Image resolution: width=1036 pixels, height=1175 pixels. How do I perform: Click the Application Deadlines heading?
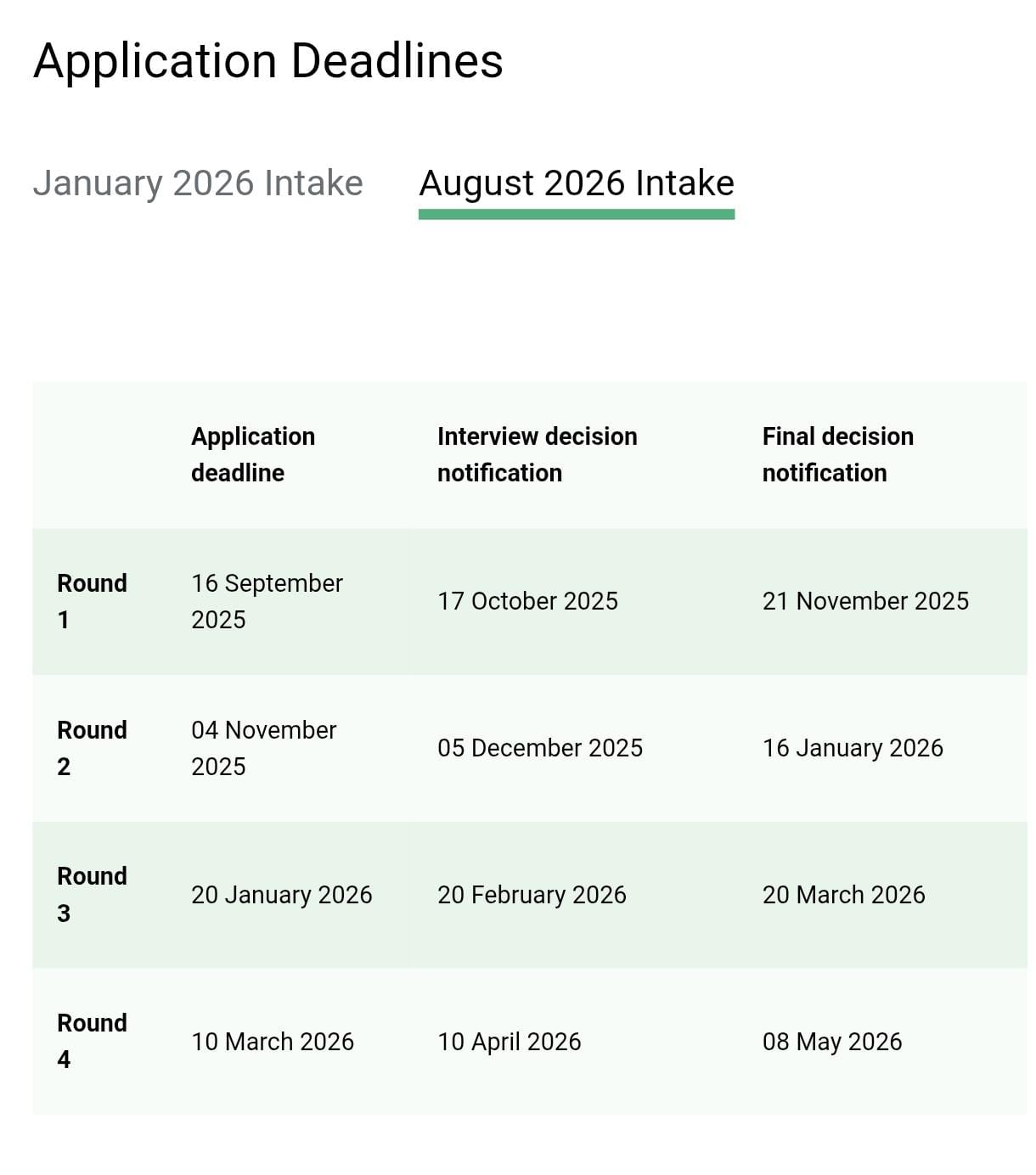tap(268, 61)
